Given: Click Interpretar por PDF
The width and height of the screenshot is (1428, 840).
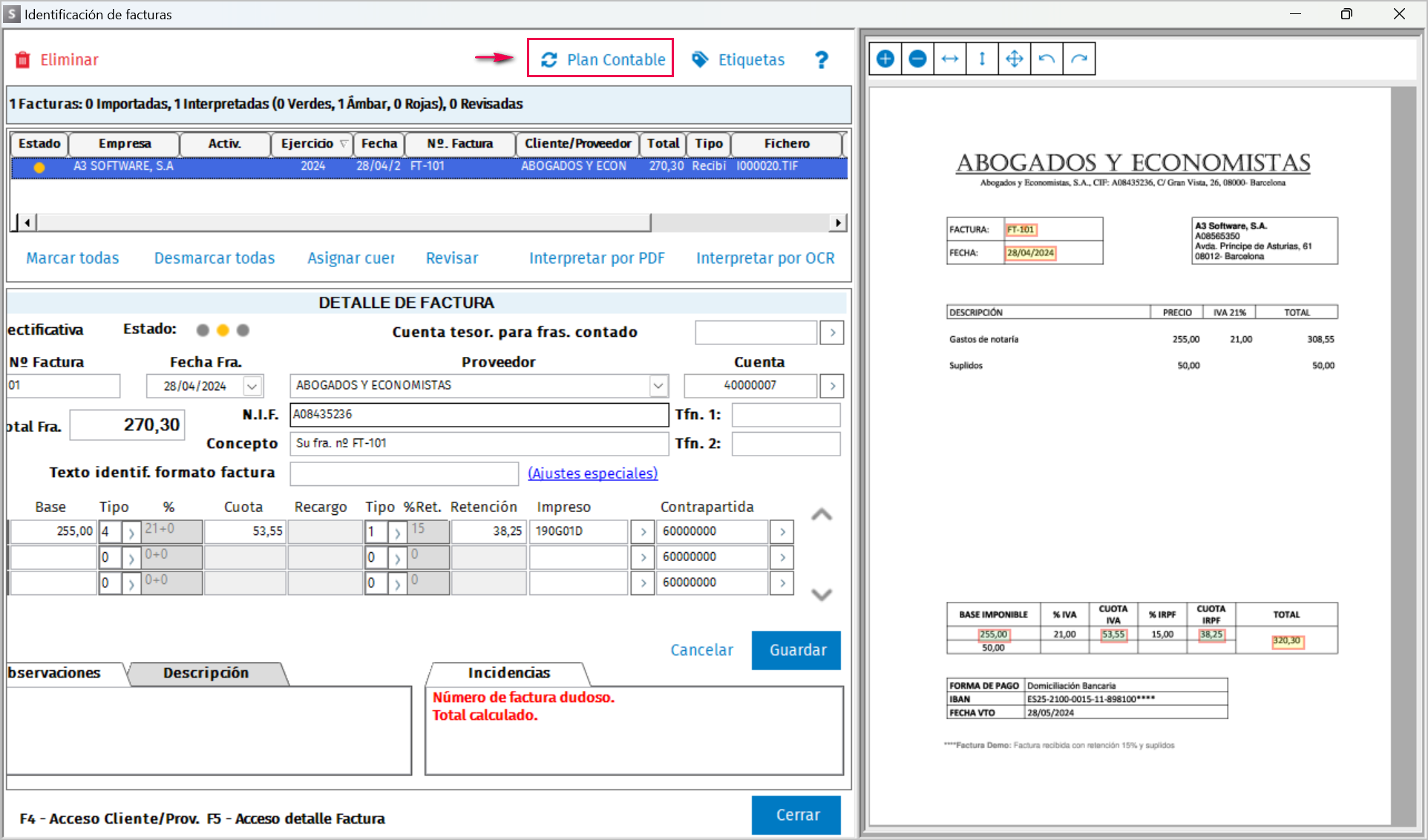Looking at the screenshot, I should pyautogui.click(x=597, y=258).
